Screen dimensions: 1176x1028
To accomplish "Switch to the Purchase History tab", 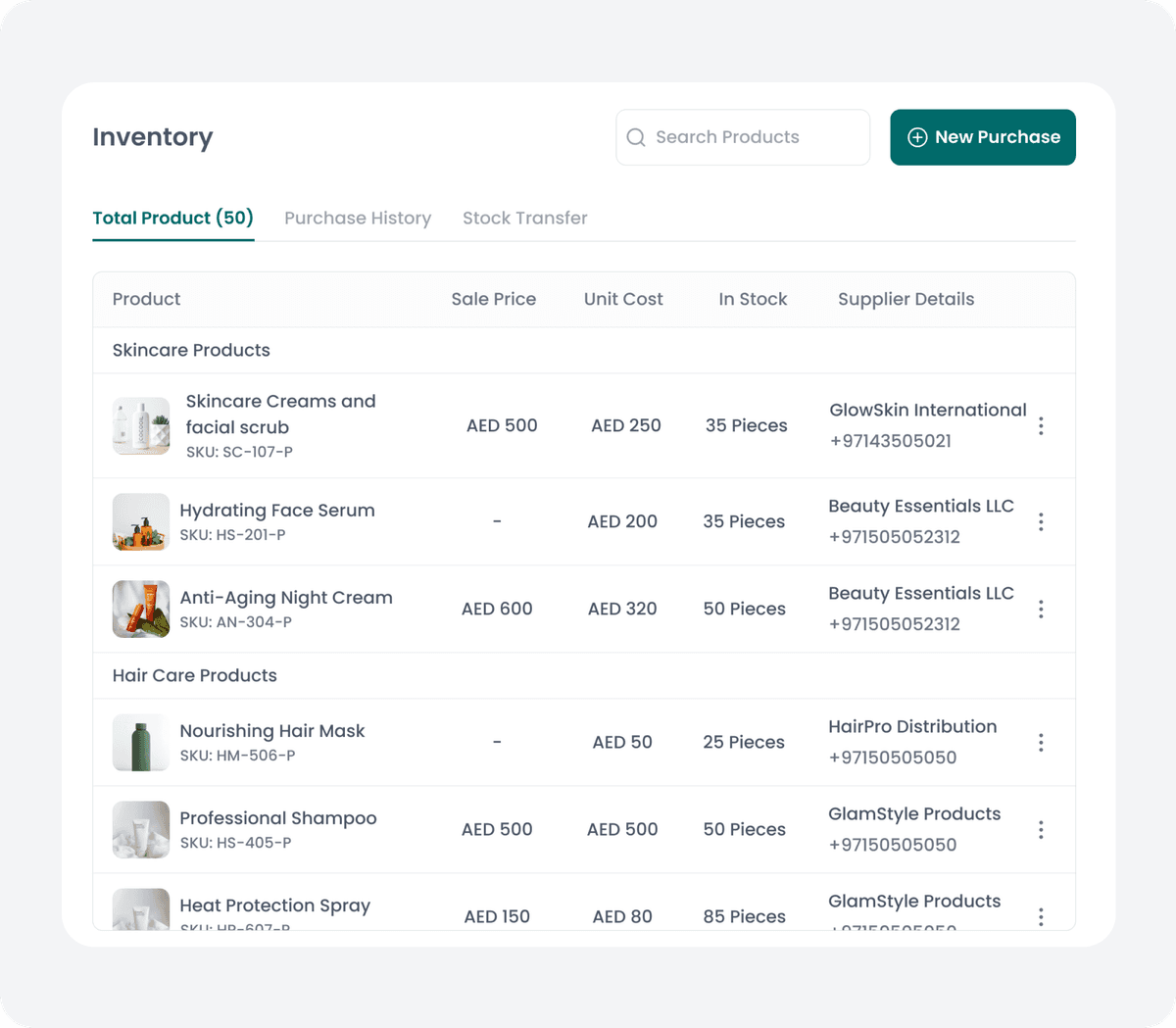I will click(x=358, y=218).
